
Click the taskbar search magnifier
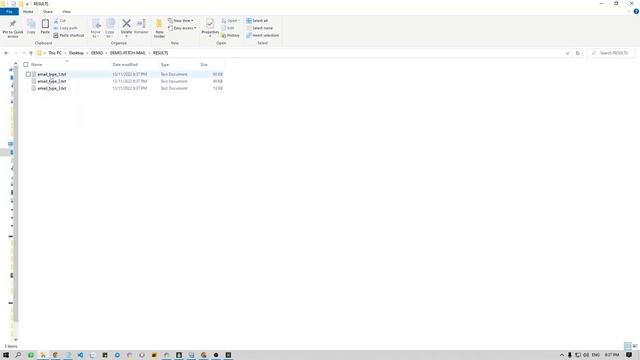point(18,355)
